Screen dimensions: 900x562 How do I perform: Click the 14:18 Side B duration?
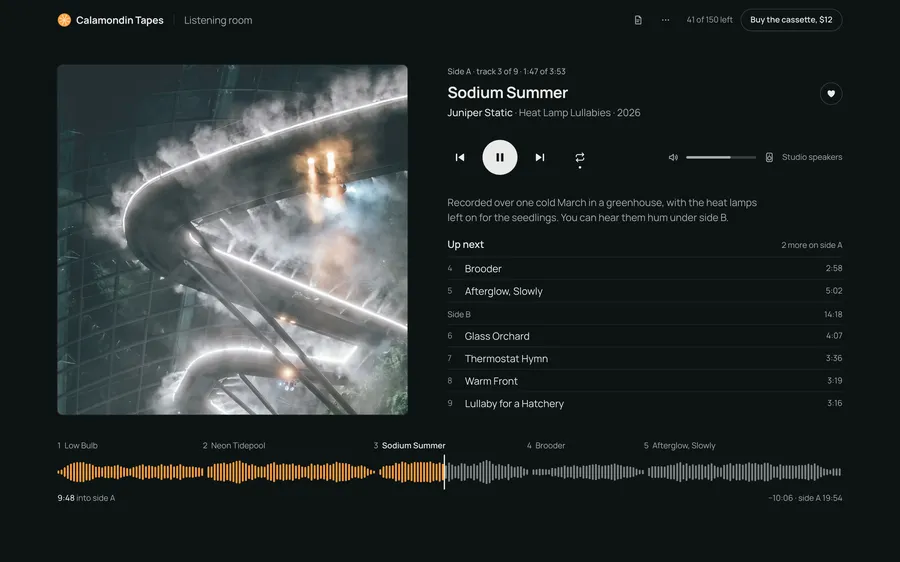click(833, 315)
